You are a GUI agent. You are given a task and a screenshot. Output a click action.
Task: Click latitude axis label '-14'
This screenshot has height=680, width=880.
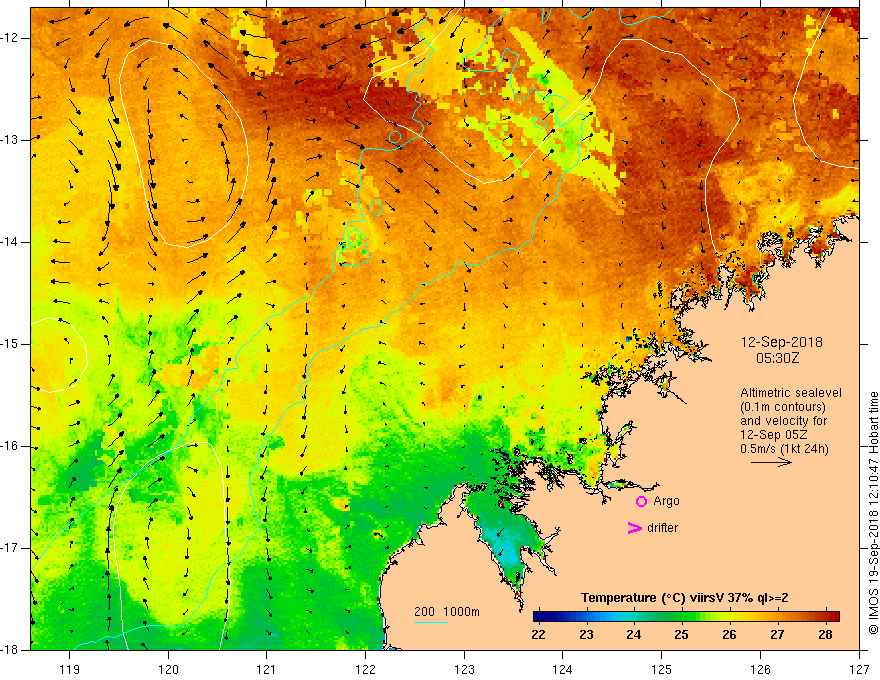pyautogui.click(x=10, y=242)
